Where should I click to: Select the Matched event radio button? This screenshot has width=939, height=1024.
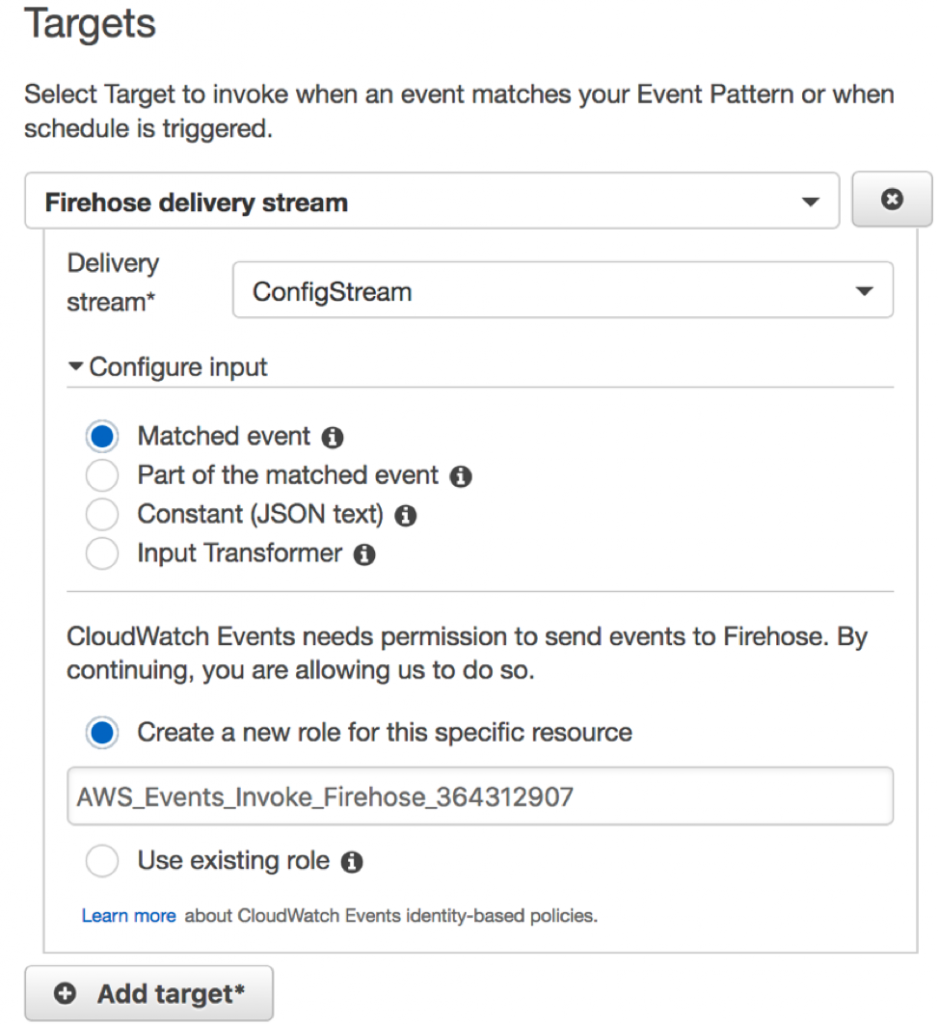[103, 437]
